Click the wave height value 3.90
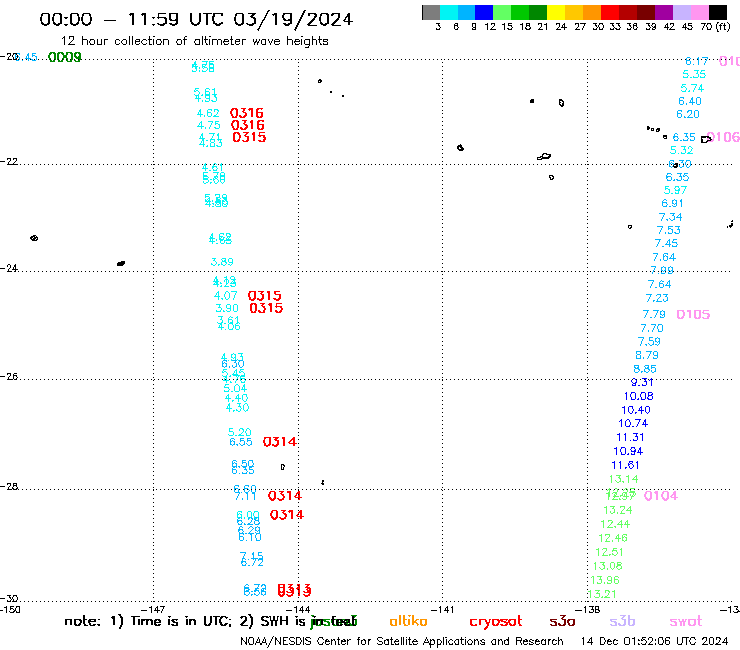The height and width of the screenshot is (650, 740). tap(227, 308)
